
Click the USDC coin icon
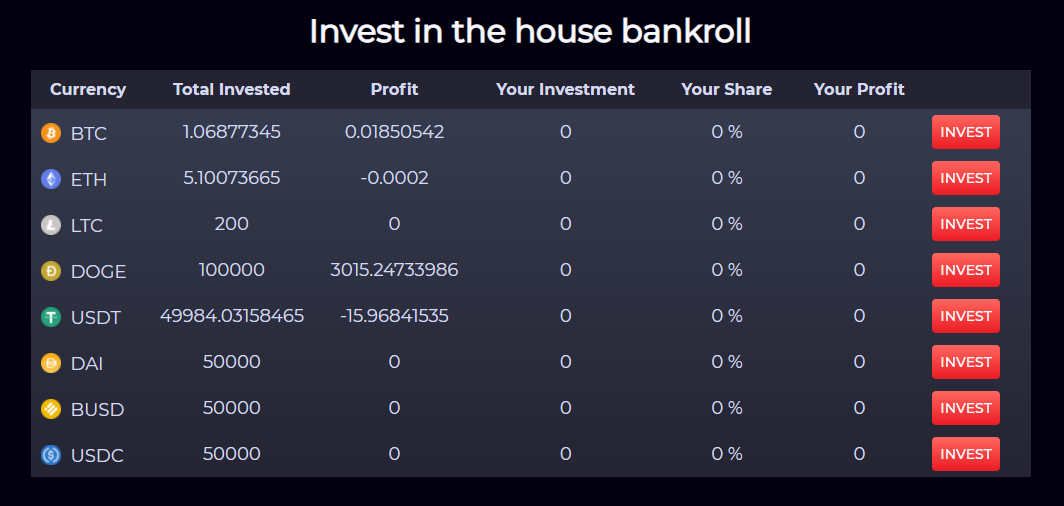click(x=51, y=455)
